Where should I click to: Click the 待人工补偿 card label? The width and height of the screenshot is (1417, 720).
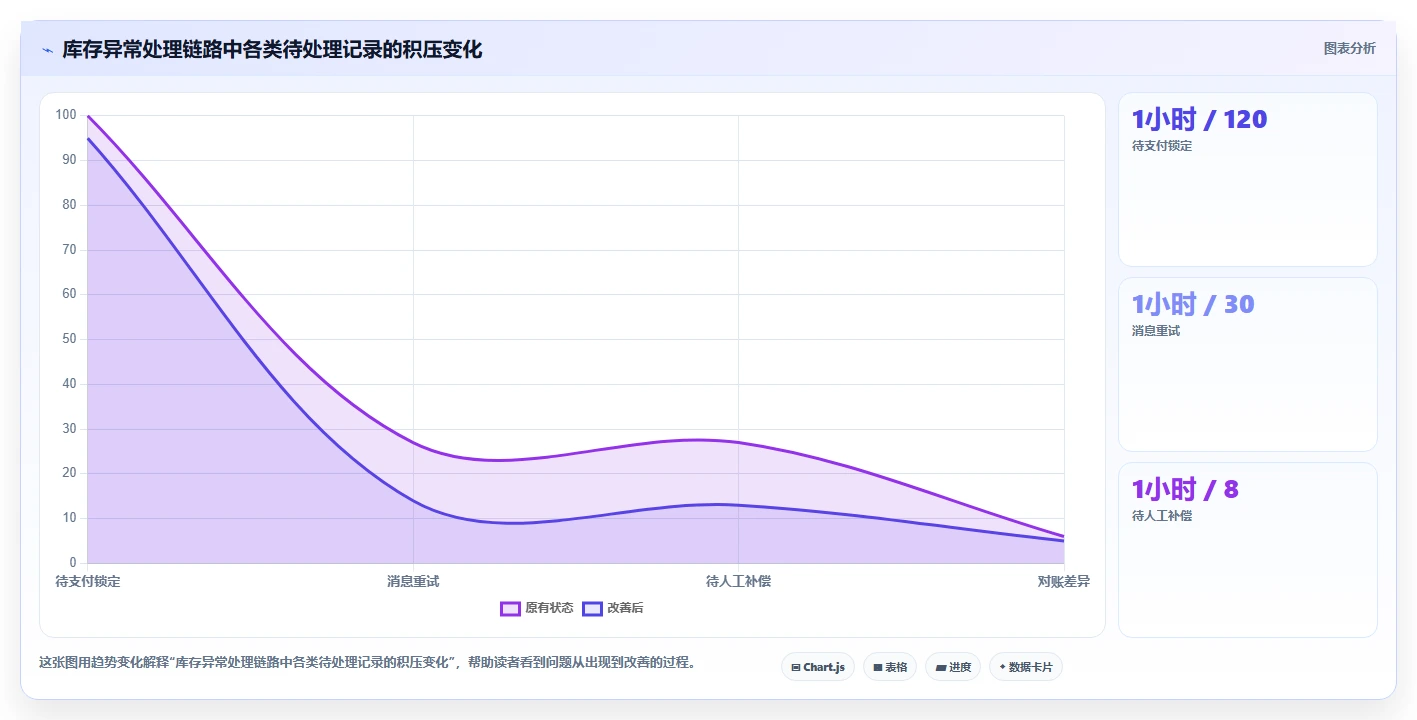[x=1162, y=516]
